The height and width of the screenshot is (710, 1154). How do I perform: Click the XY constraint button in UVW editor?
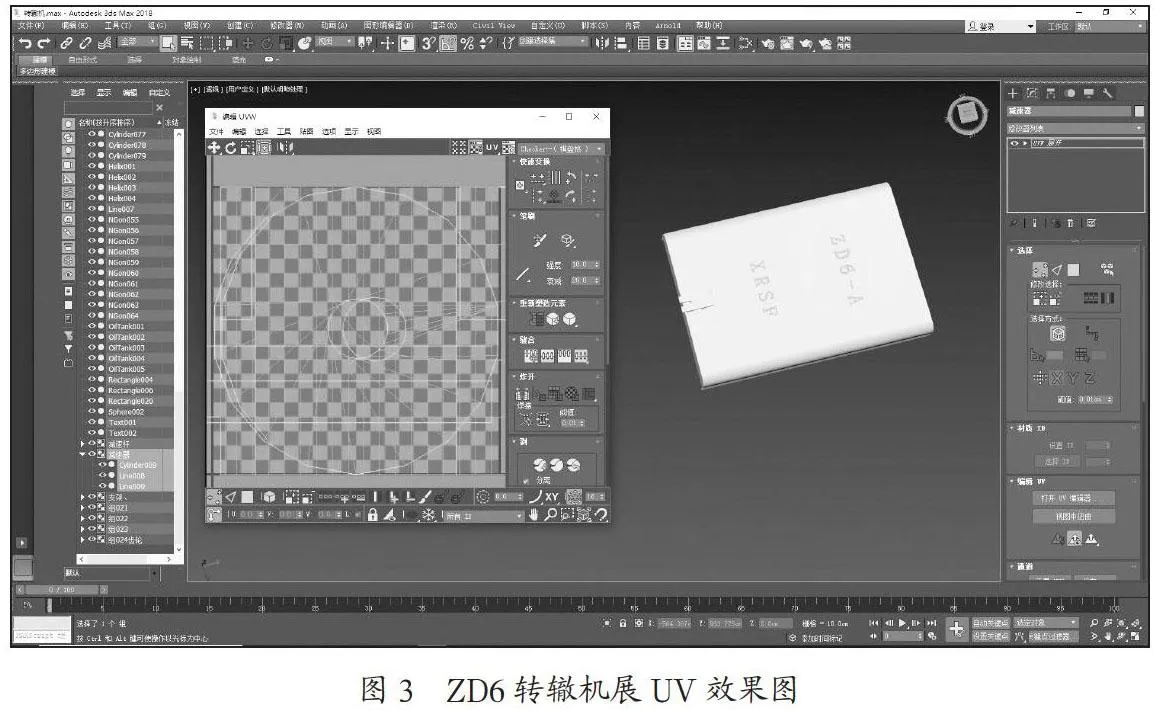pos(551,497)
